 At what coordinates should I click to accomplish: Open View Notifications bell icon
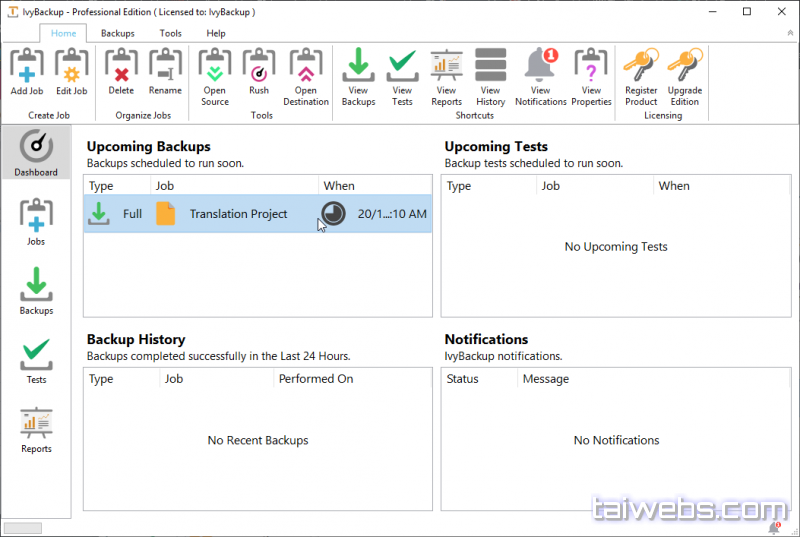[x=541, y=77]
